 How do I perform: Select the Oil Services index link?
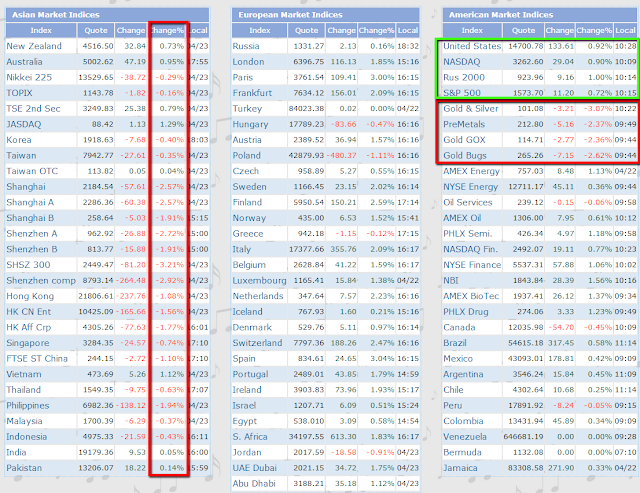(468, 202)
